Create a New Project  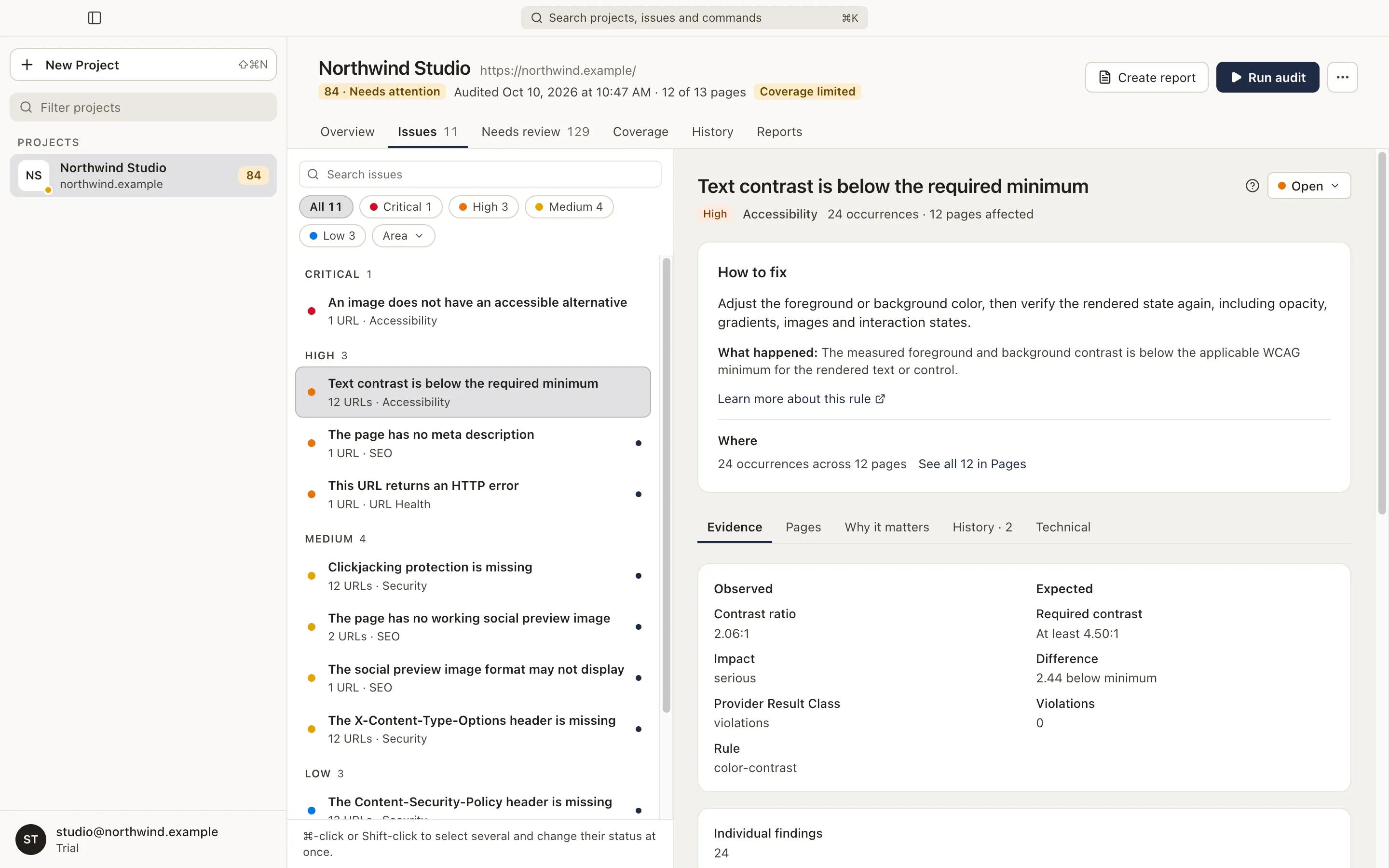[x=143, y=65]
